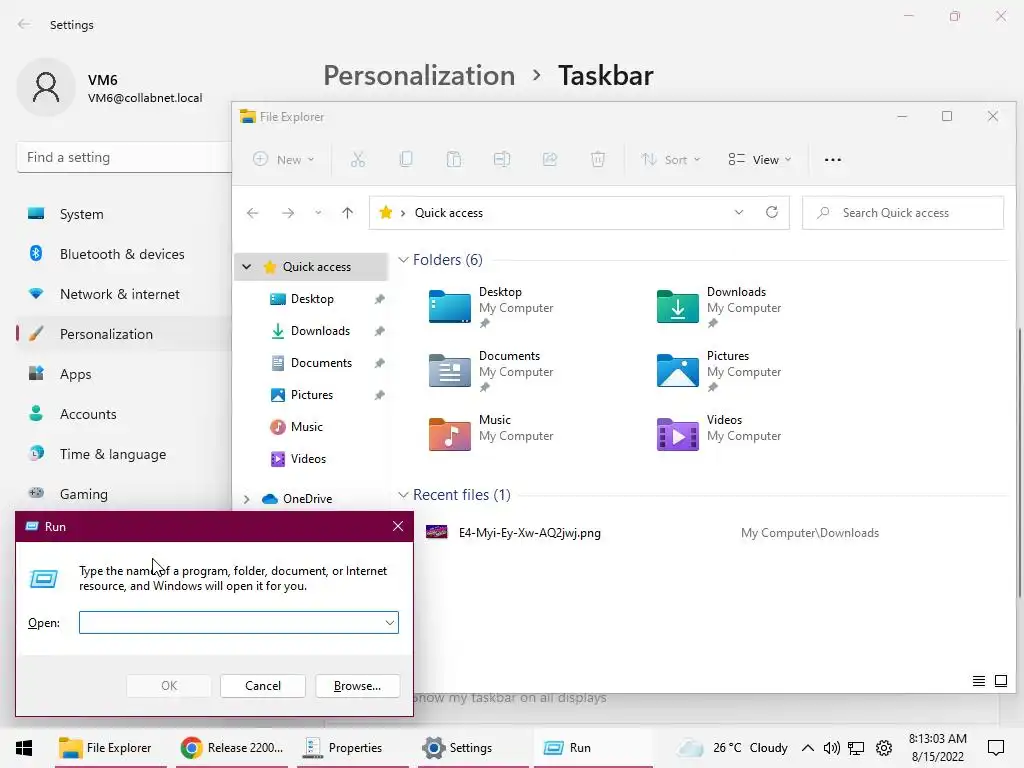
Task: Click Cancel in the Run dialog
Action: [x=263, y=686]
